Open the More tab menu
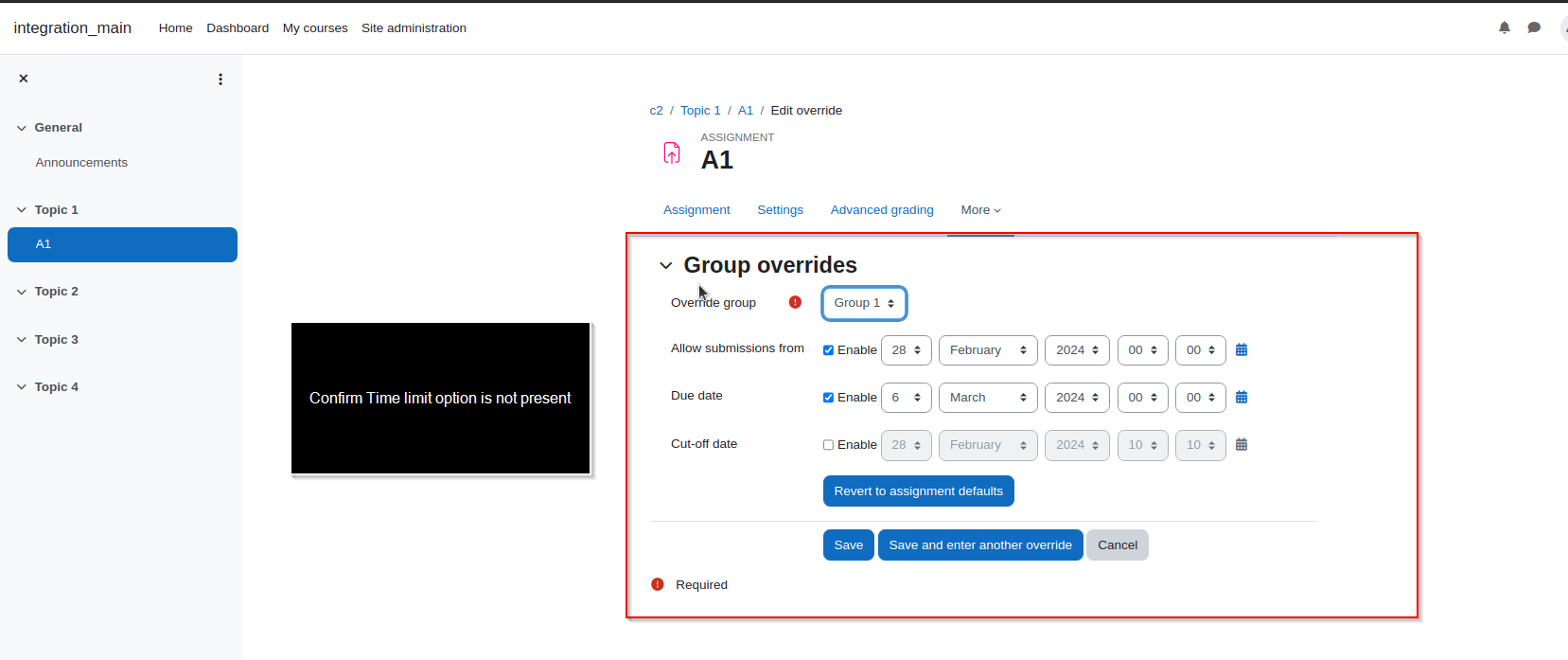The width and height of the screenshot is (1568, 660). (980, 210)
